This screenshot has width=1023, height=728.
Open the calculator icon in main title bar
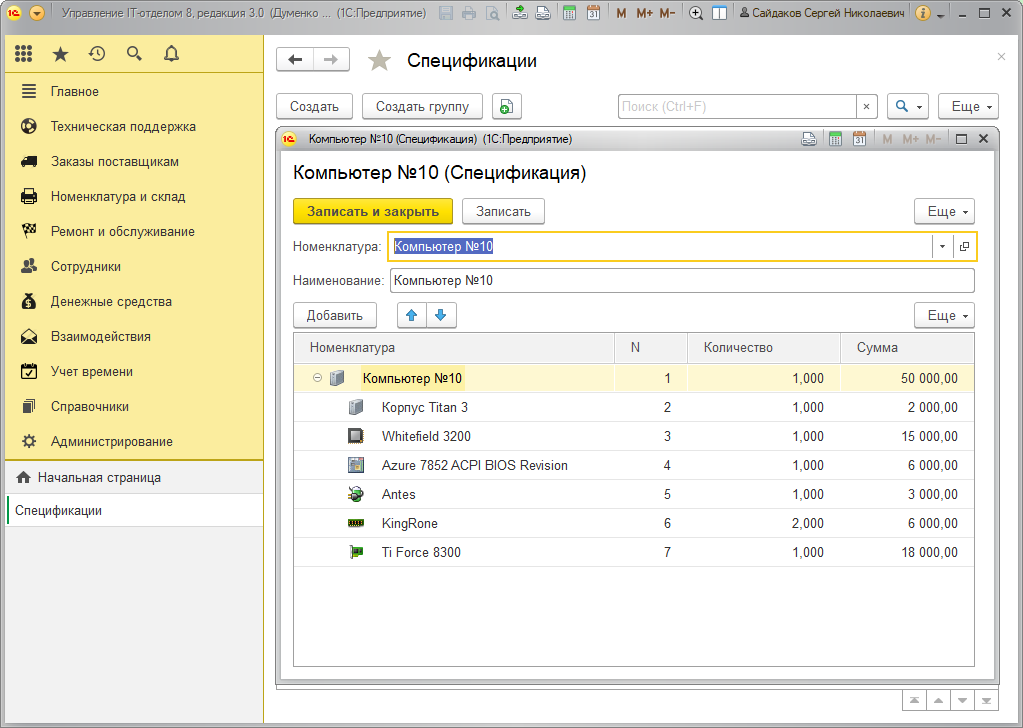(x=570, y=12)
